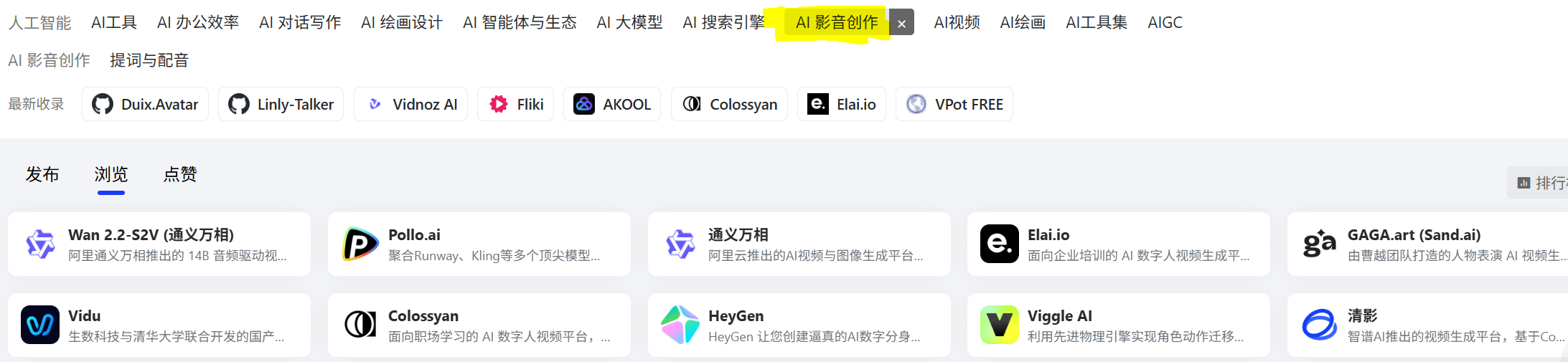Click the VPot FREE logo icon

(x=916, y=105)
